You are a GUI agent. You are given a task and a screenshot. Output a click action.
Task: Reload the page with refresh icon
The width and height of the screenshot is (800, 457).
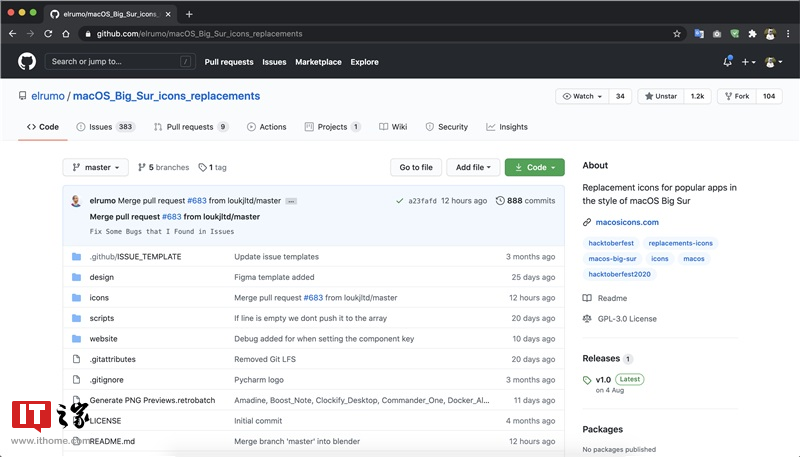pos(48,34)
